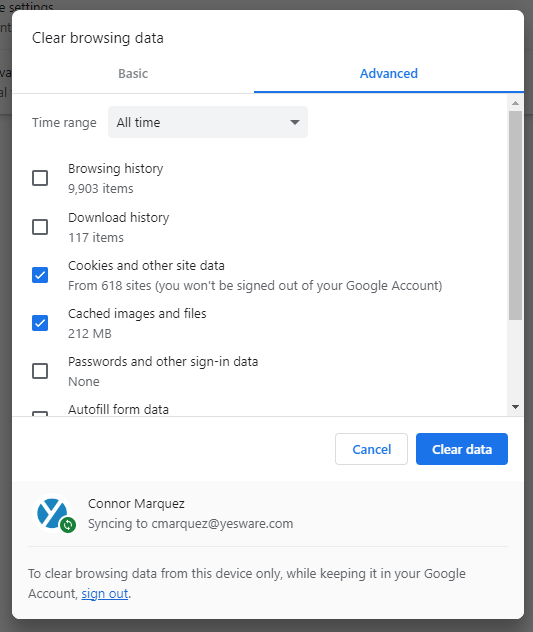533x632 pixels.
Task: Uncheck Cached images and files
Action: [40, 323]
